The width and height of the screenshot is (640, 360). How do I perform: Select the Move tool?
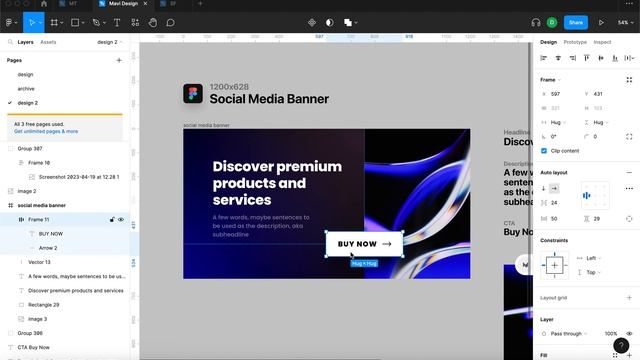32,22
